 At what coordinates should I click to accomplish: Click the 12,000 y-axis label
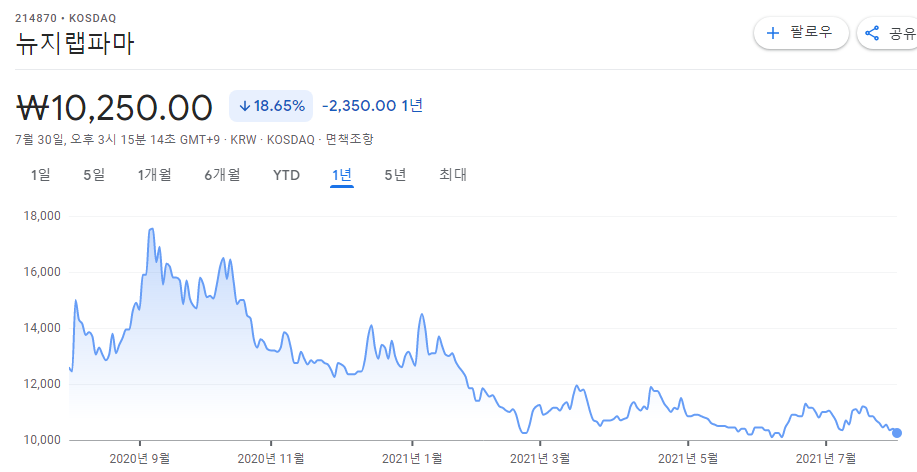click(42, 384)
